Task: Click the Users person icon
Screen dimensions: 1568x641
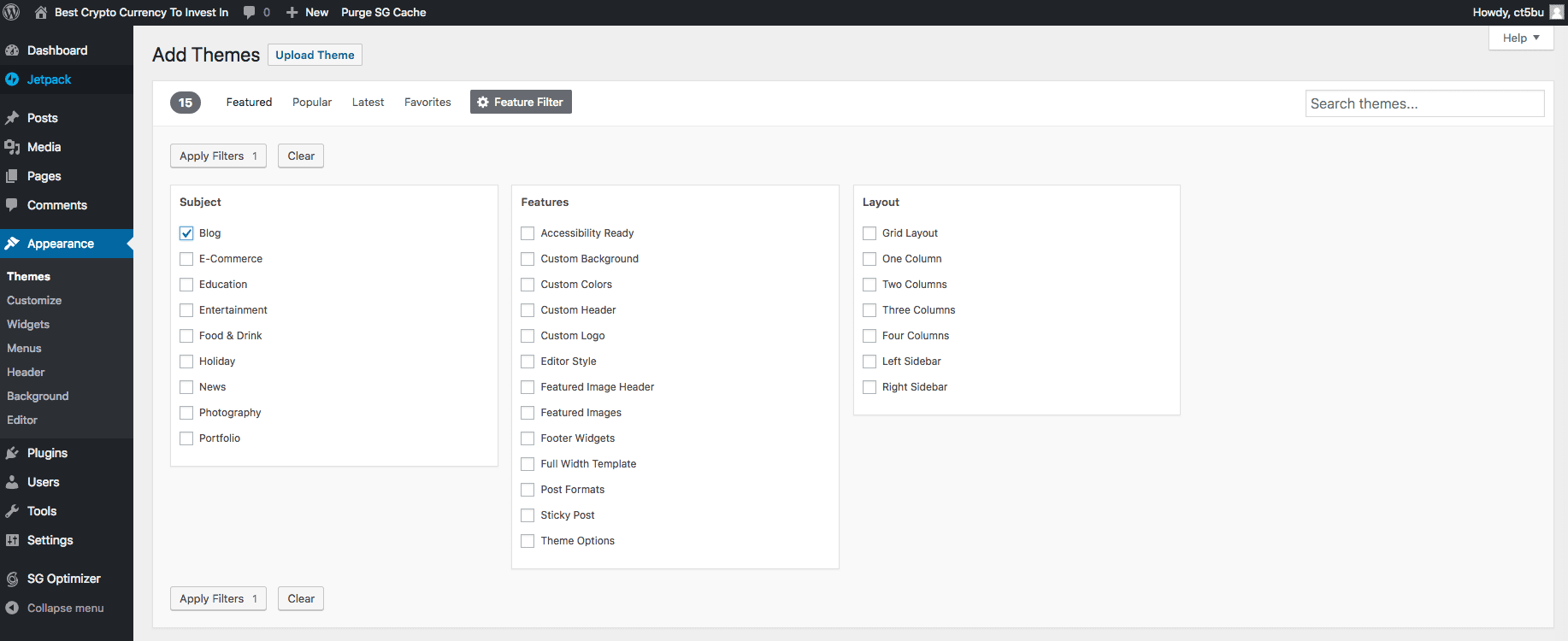Action: point(12,482)
